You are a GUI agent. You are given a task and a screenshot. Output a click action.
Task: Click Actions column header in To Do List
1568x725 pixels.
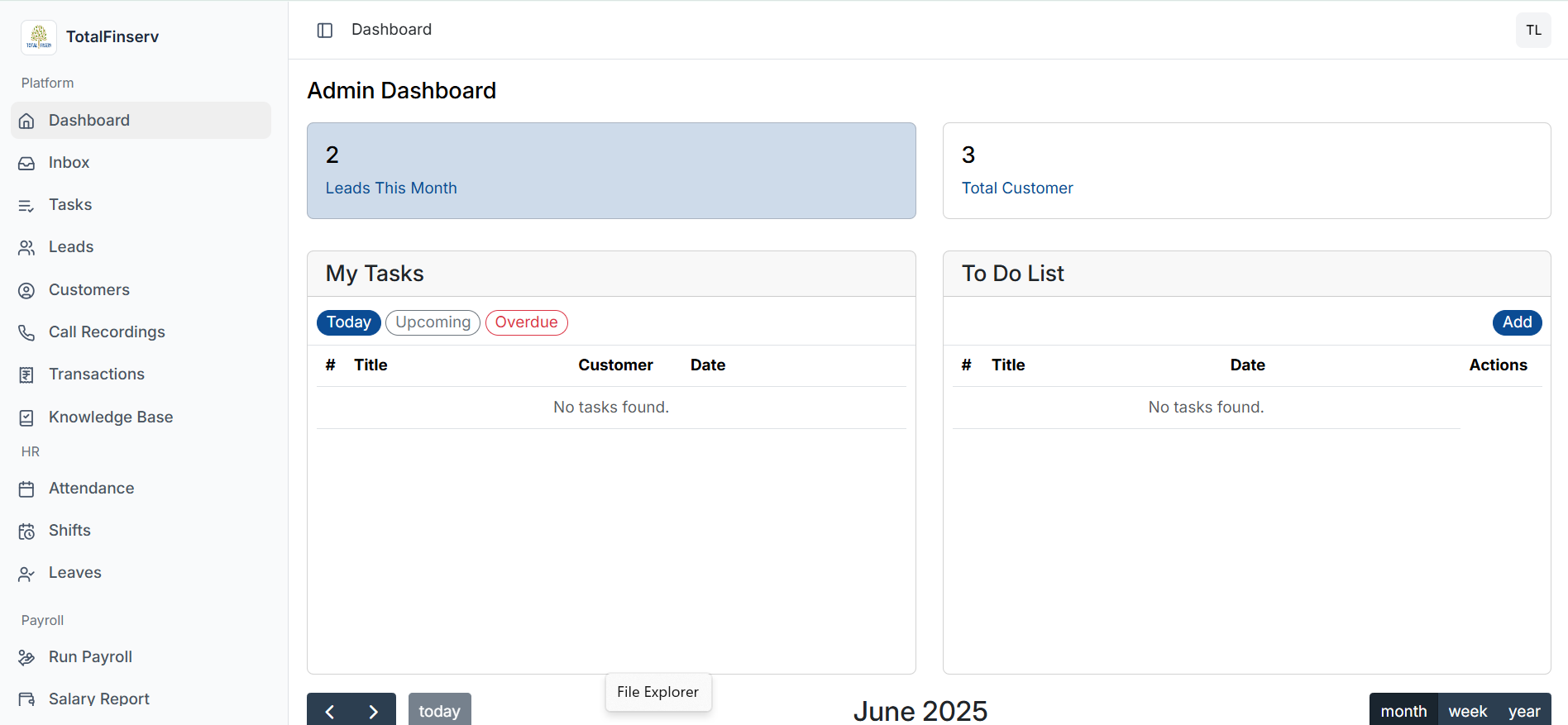coord(1498,365)
